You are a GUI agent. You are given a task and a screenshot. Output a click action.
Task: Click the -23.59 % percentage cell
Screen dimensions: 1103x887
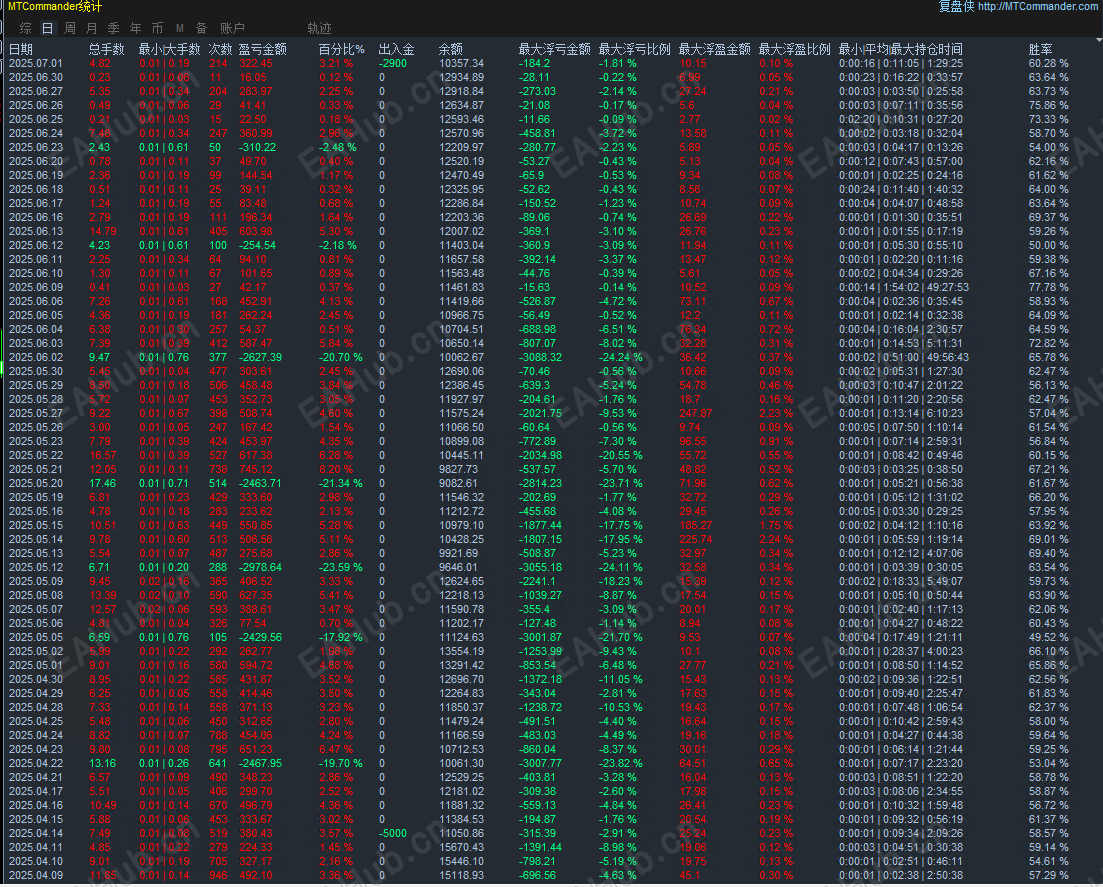pos(340,568)
